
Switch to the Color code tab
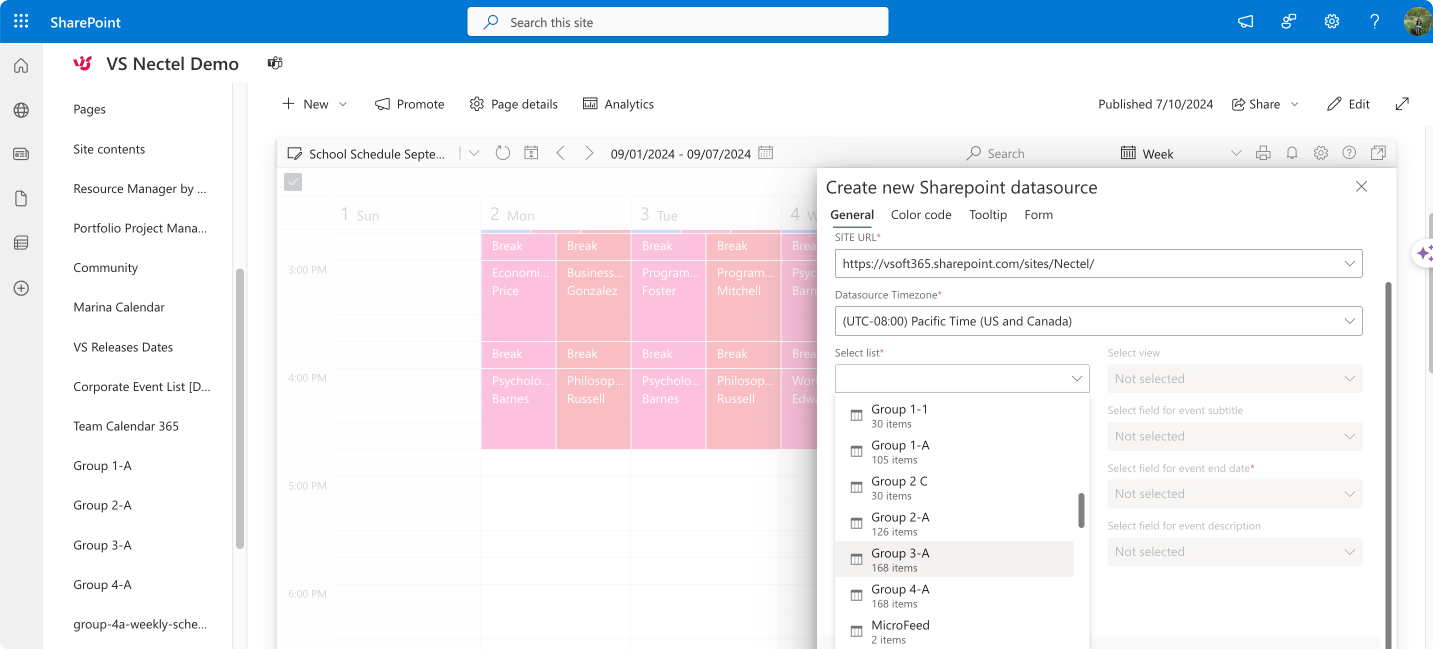(921, 214)
